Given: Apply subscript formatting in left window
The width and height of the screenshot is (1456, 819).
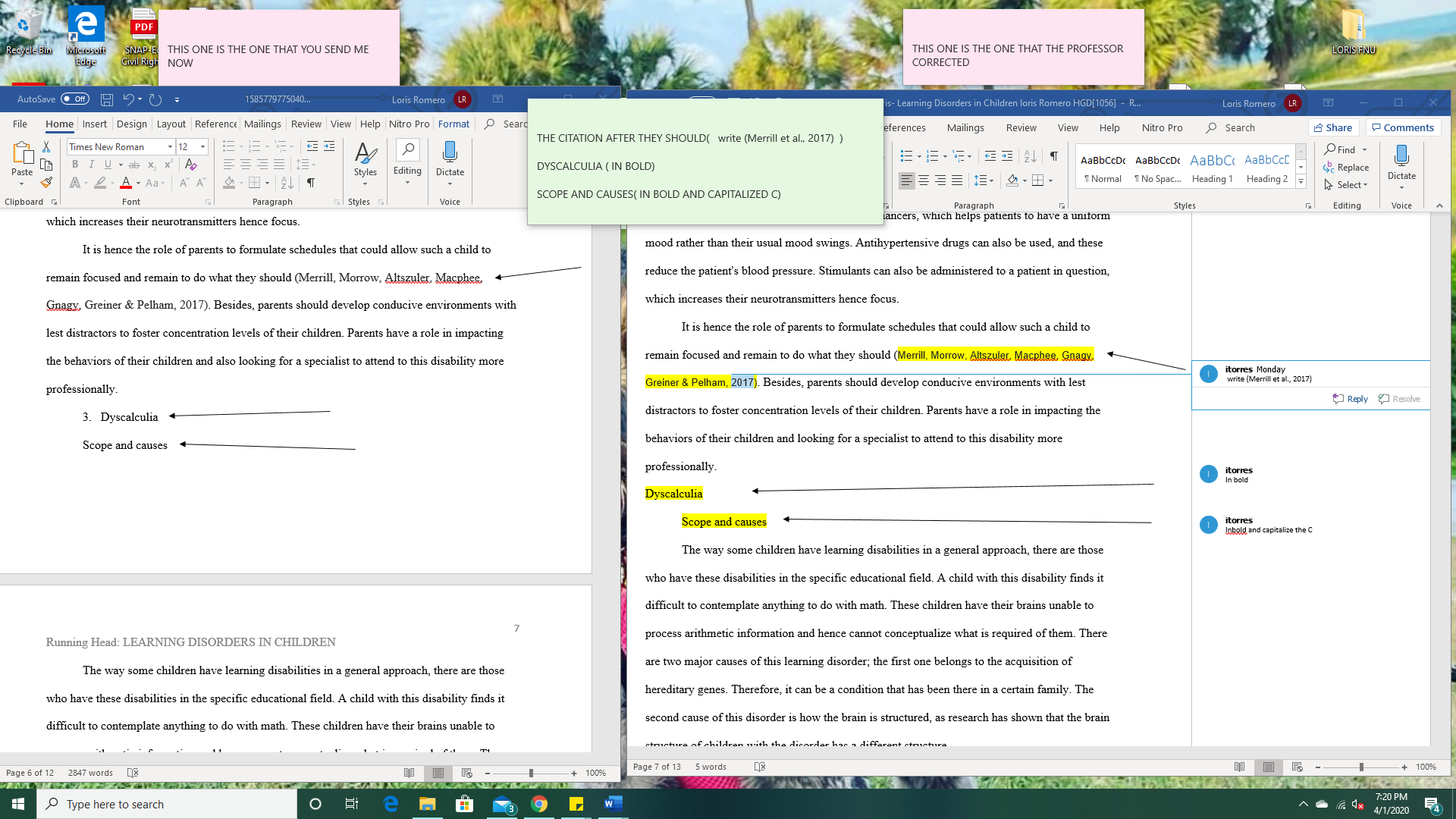Looking at the screenshot, I should pos(152,165).
